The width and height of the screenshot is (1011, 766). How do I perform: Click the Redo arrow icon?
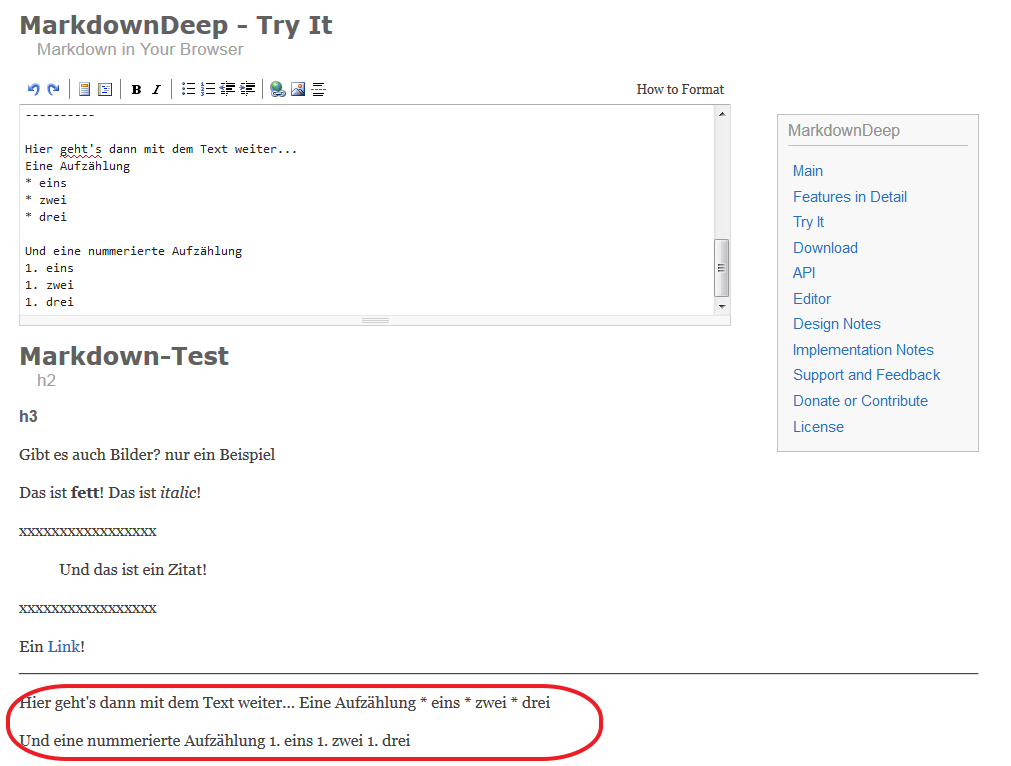coord(54,89)
